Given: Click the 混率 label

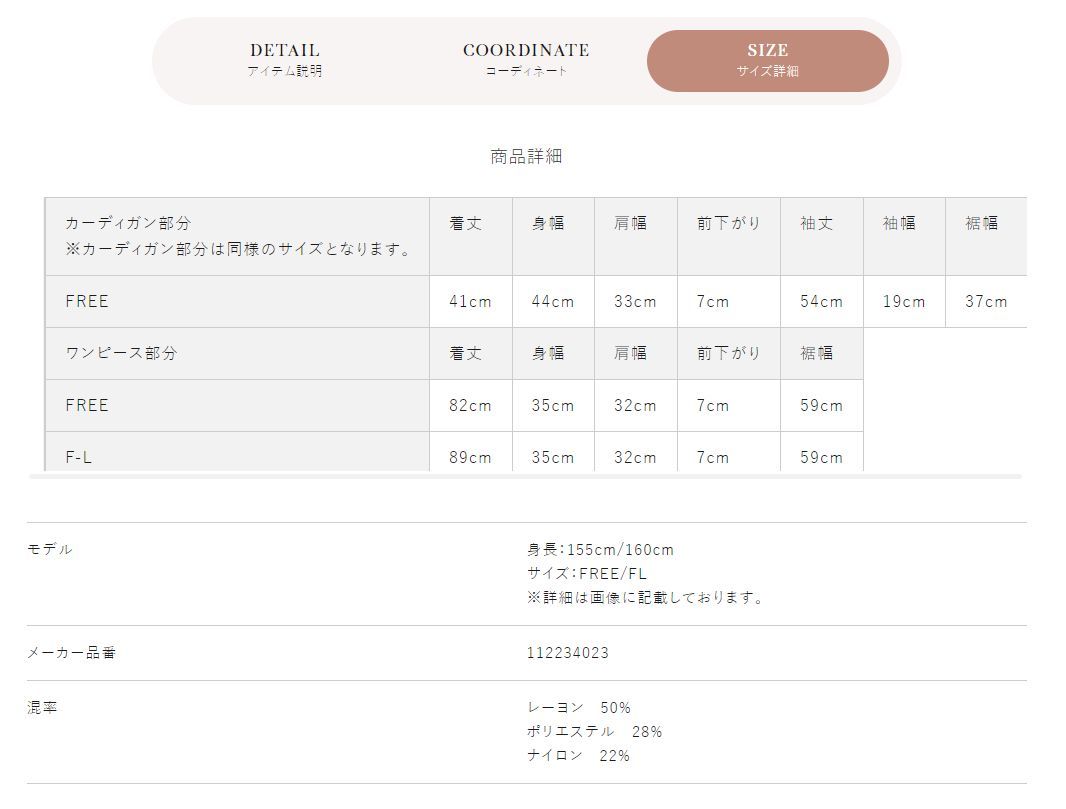Looking at the screenshot, I should (x=42, y=707).
